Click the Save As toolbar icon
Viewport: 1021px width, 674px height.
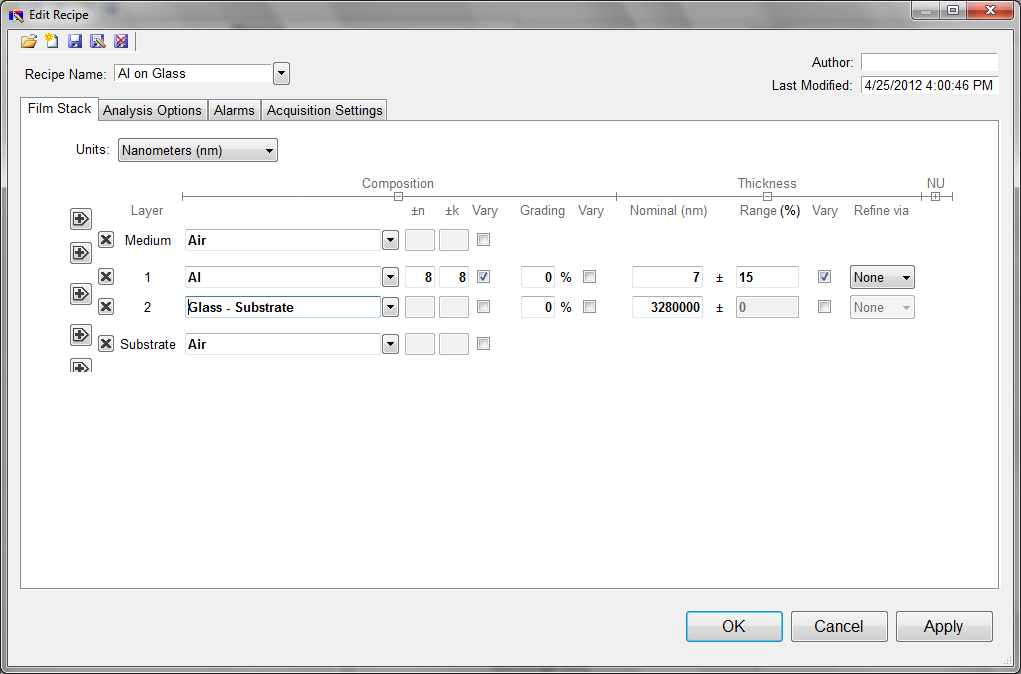[98, 42]
